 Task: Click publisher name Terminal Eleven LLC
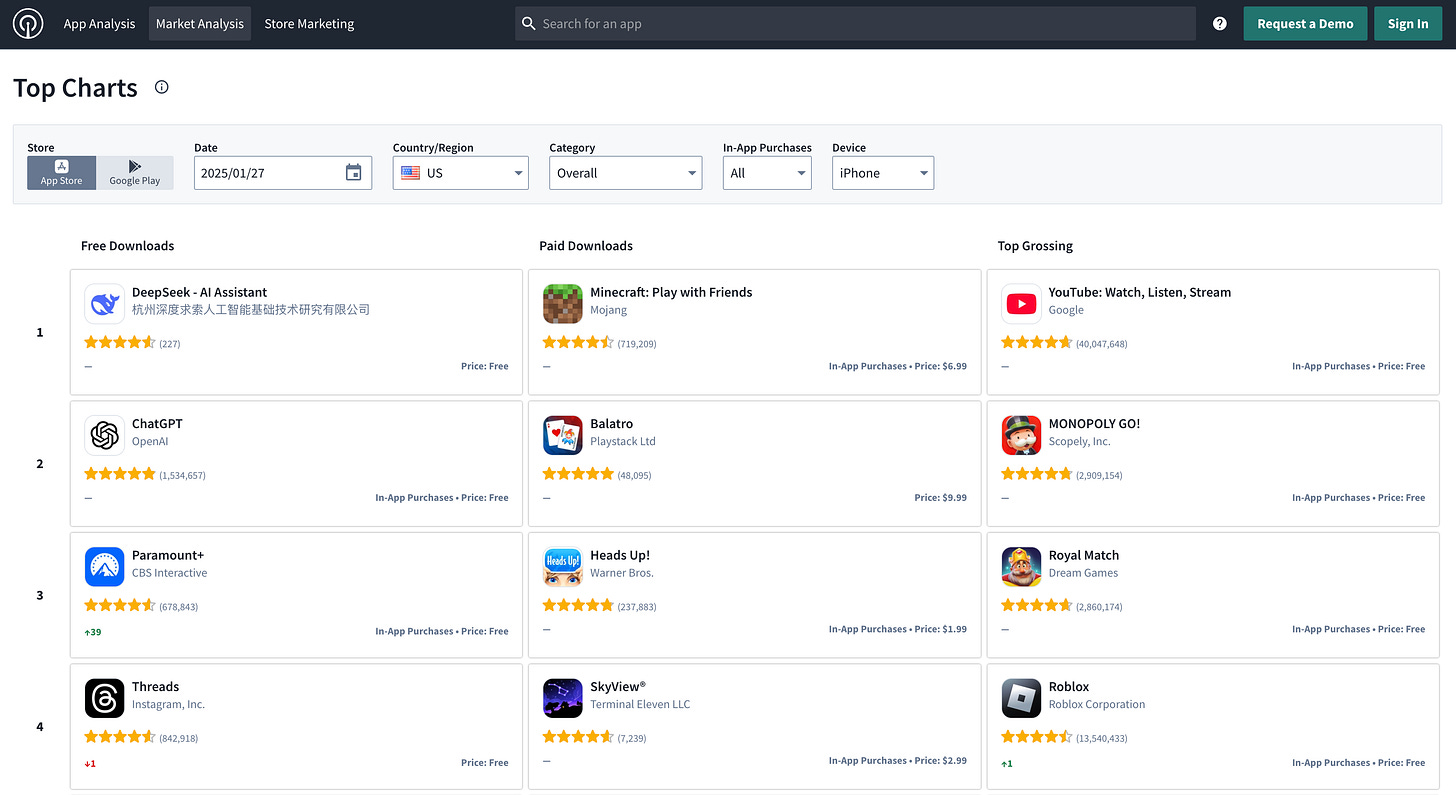pos(640,704)
